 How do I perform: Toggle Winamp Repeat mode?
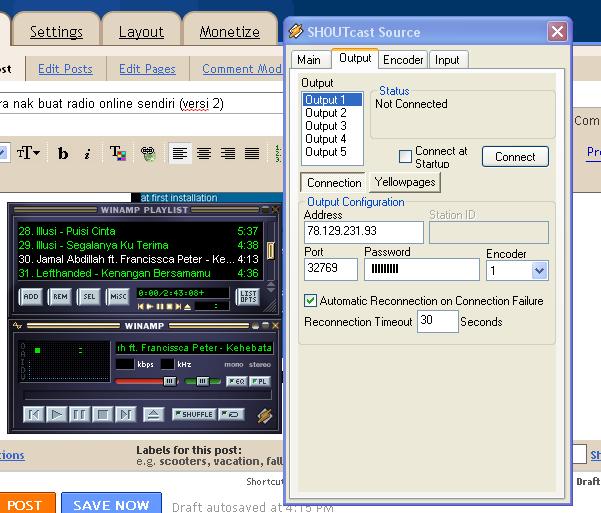pyautogui.click(x=231, y=414)
